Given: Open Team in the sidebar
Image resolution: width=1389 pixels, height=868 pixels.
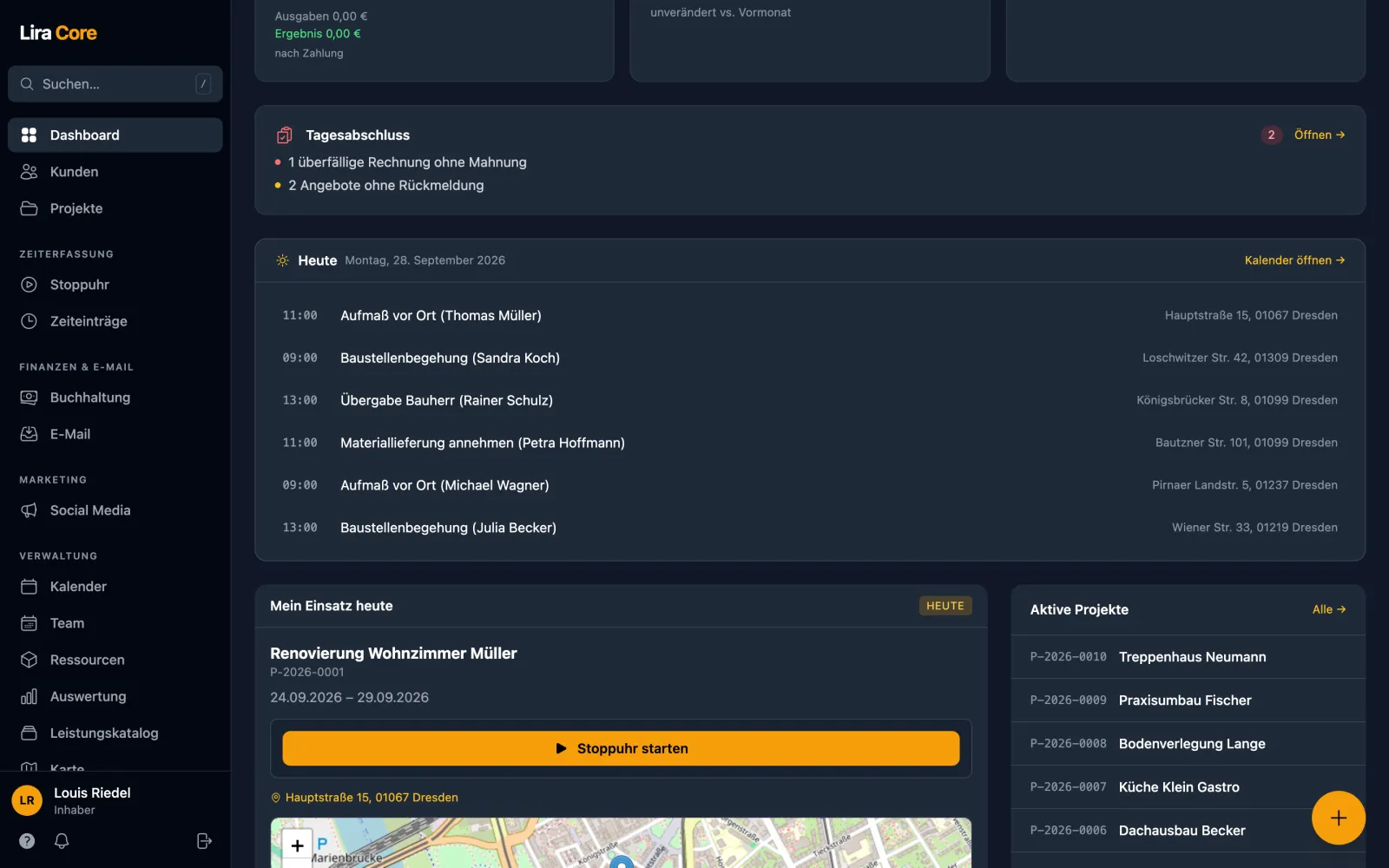Looking at the screenshot, I should click(x=115, y=623).
